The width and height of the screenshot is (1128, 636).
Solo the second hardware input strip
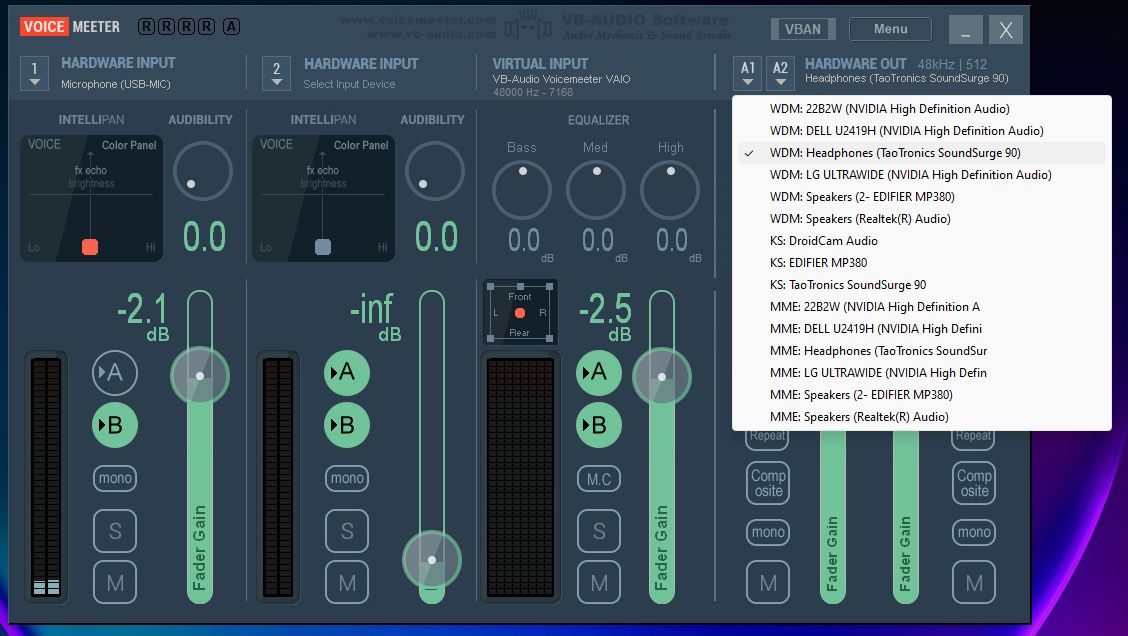[347, 530]
